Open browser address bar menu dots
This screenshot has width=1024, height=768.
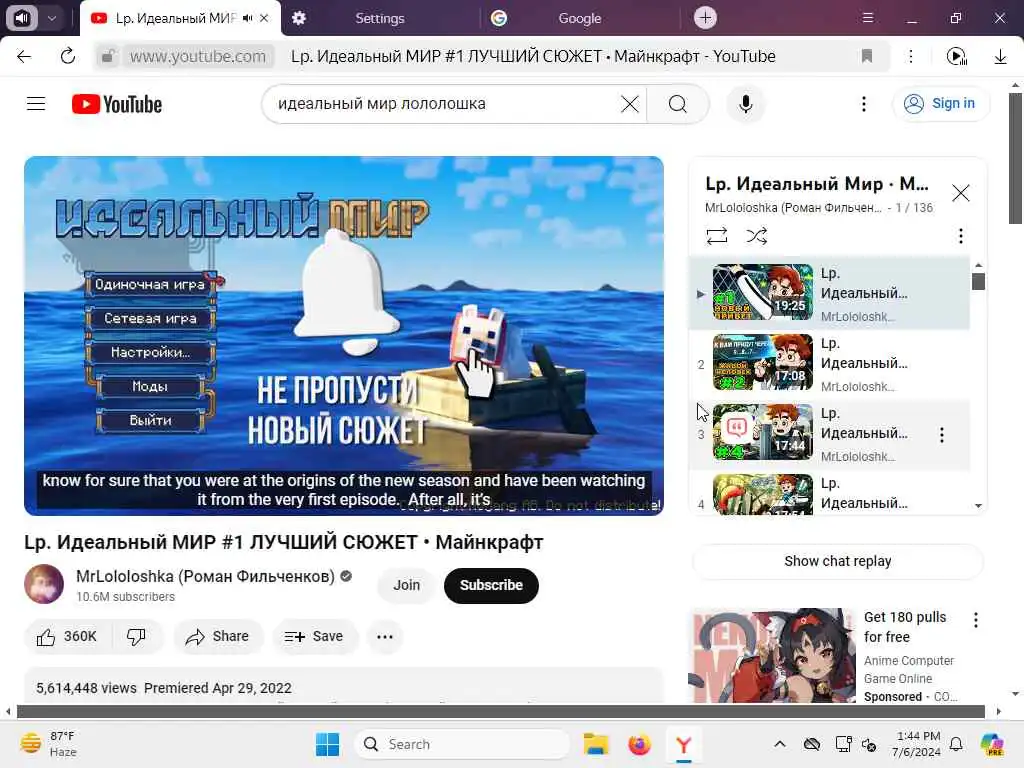(x=910, y=56)
